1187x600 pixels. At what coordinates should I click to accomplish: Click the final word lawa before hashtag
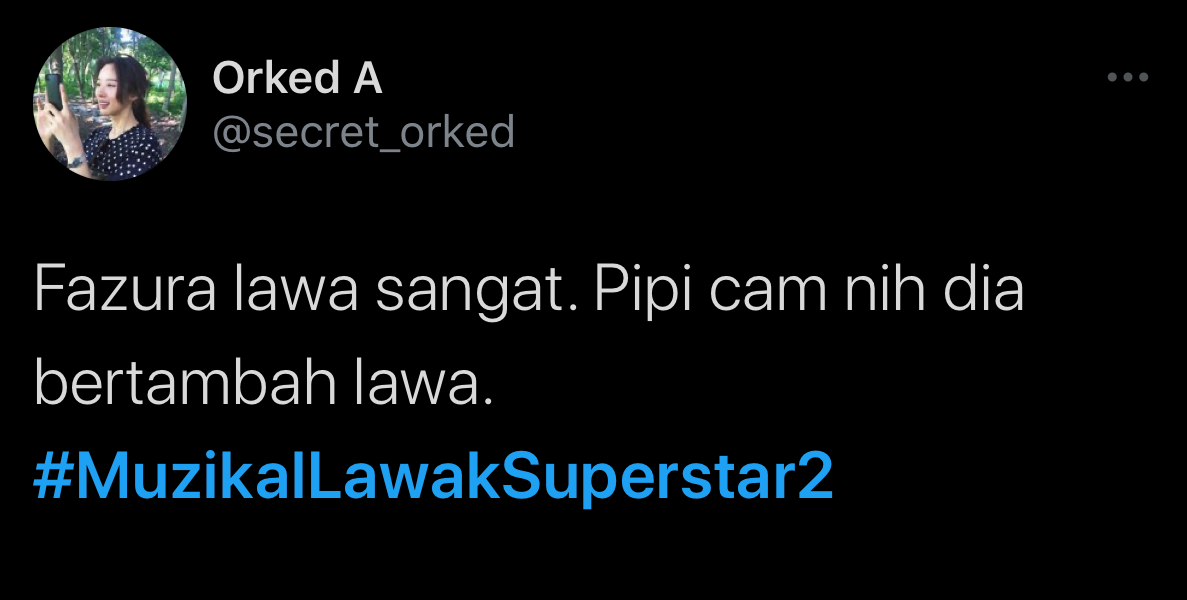coord(419,384)
